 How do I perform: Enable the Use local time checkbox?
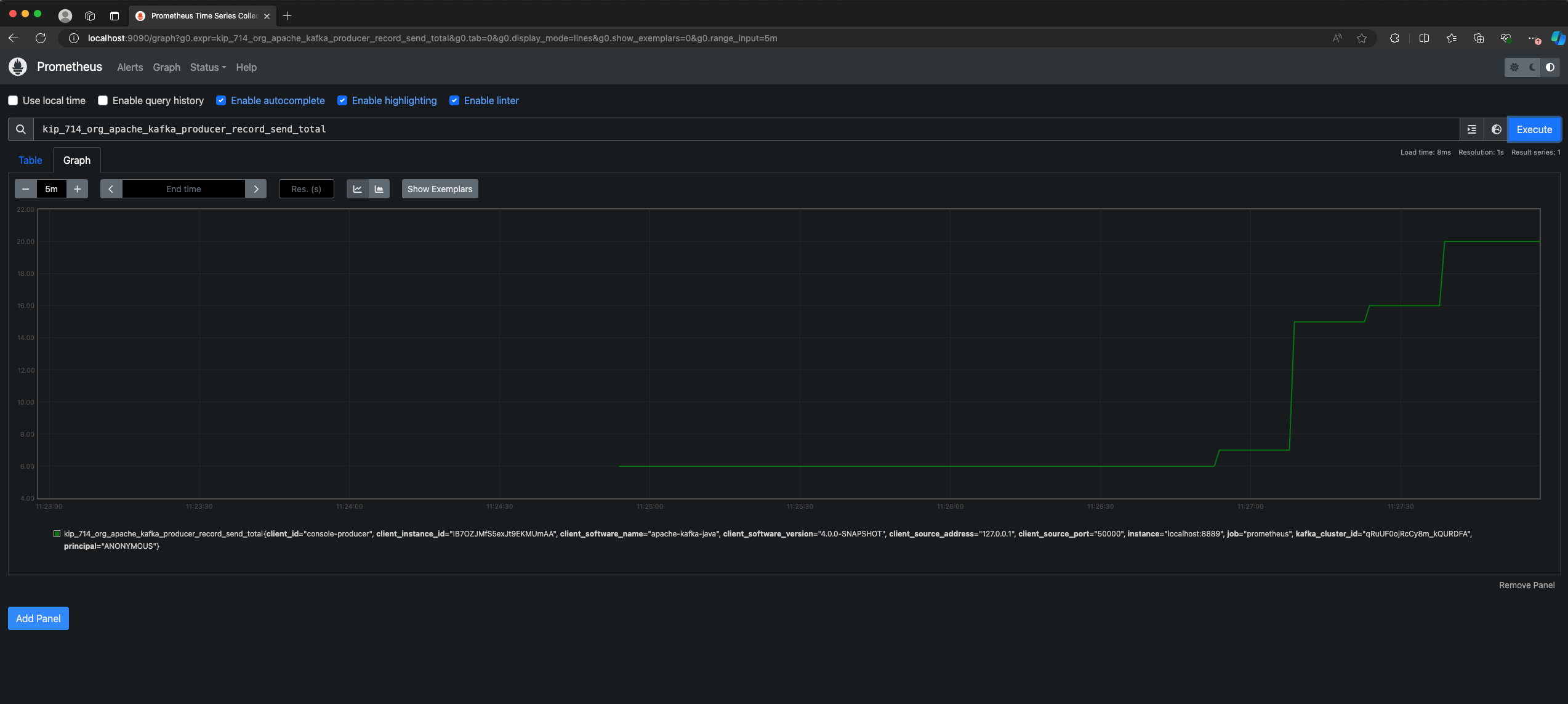[x=13, y=100]
